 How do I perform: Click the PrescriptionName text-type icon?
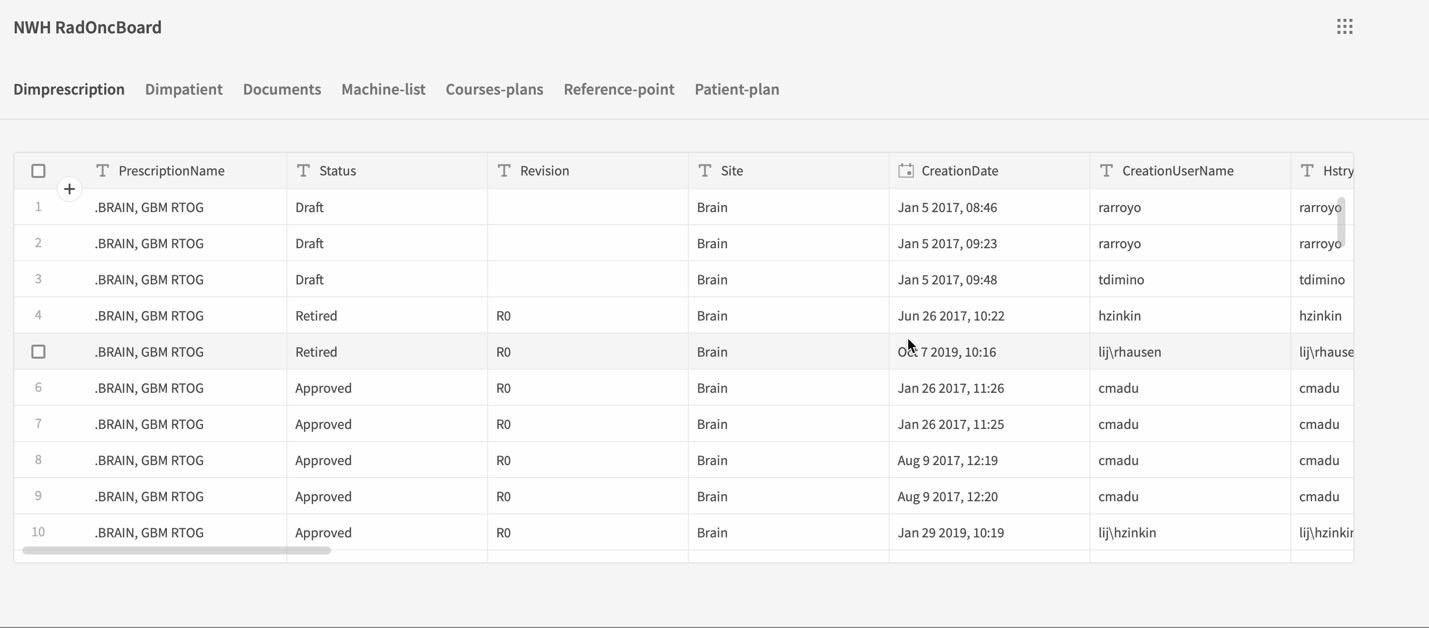tap(102, 171)
